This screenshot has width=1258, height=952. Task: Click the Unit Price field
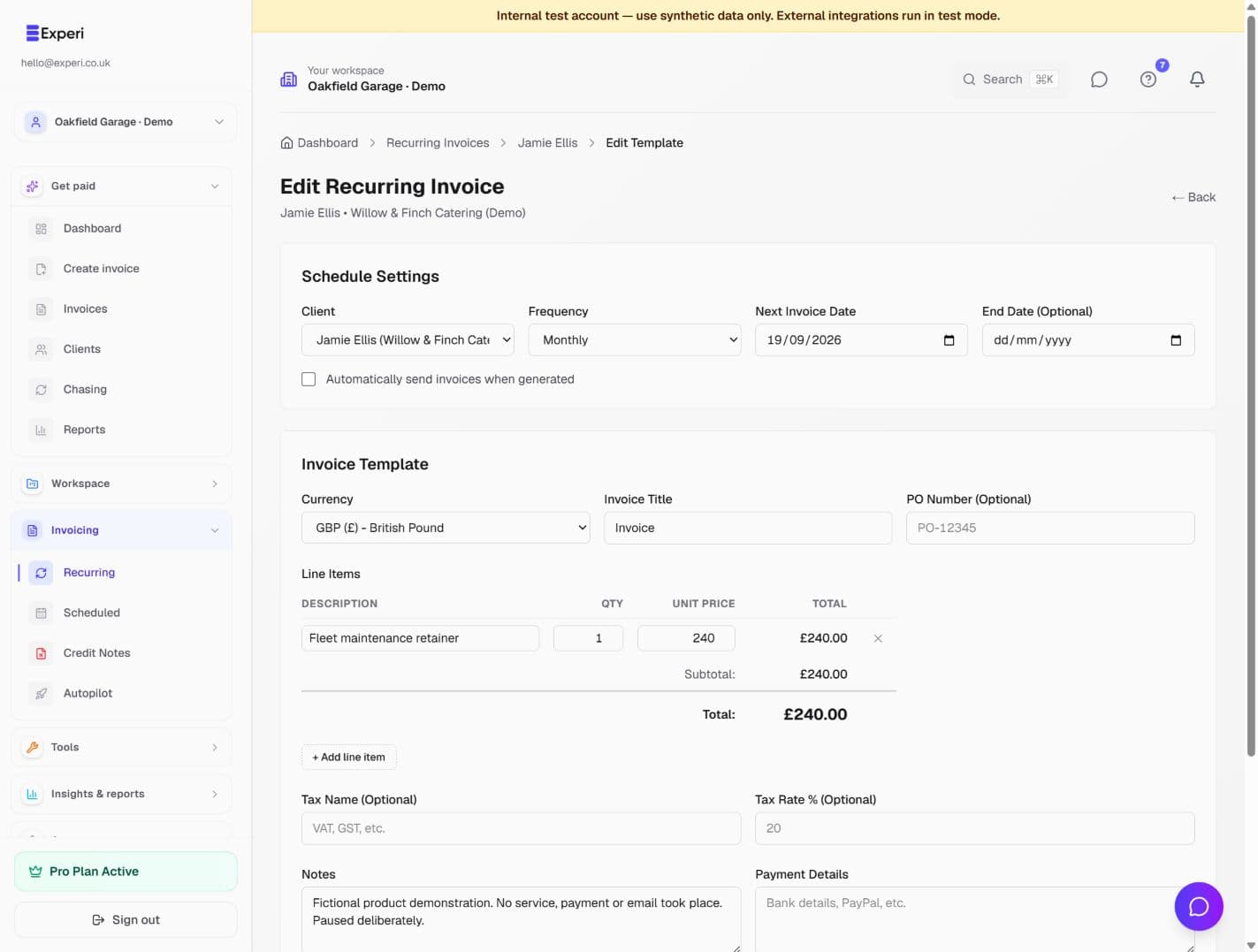tap(686, 638)
